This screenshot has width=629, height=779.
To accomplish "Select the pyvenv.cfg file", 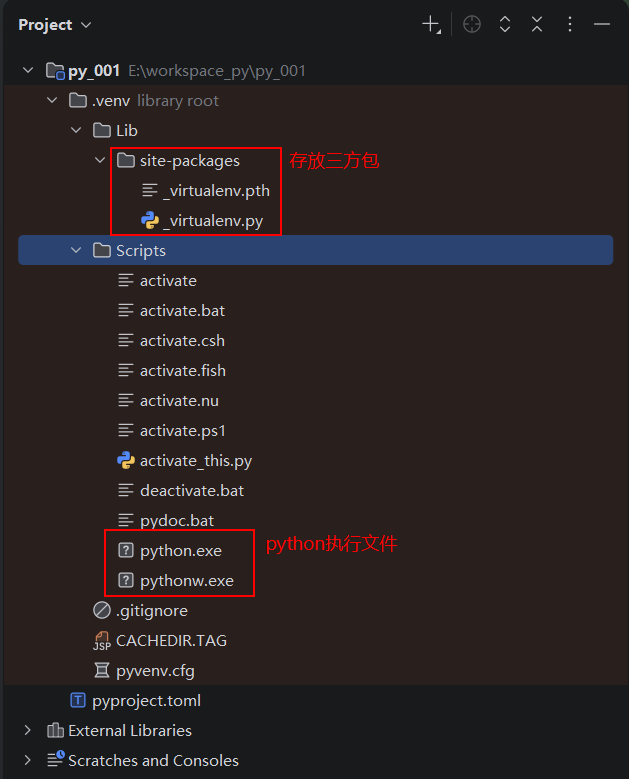I will [x=144, y=671].
